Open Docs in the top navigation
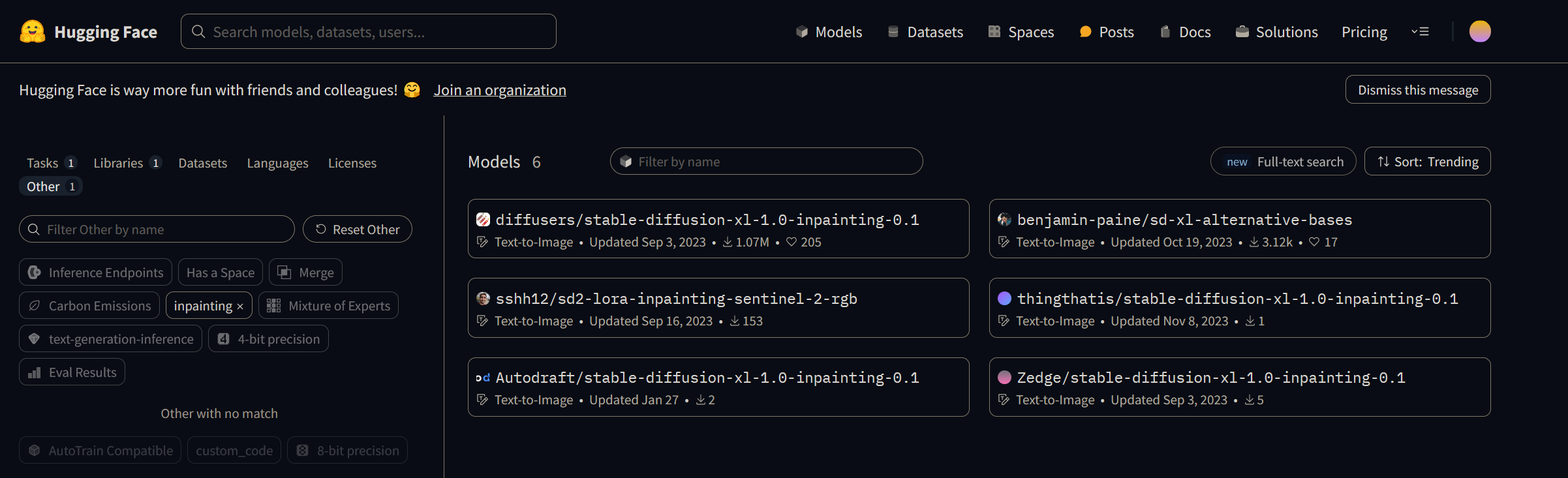Viewport: 1568px width, 478px height. click(1185, 32)
